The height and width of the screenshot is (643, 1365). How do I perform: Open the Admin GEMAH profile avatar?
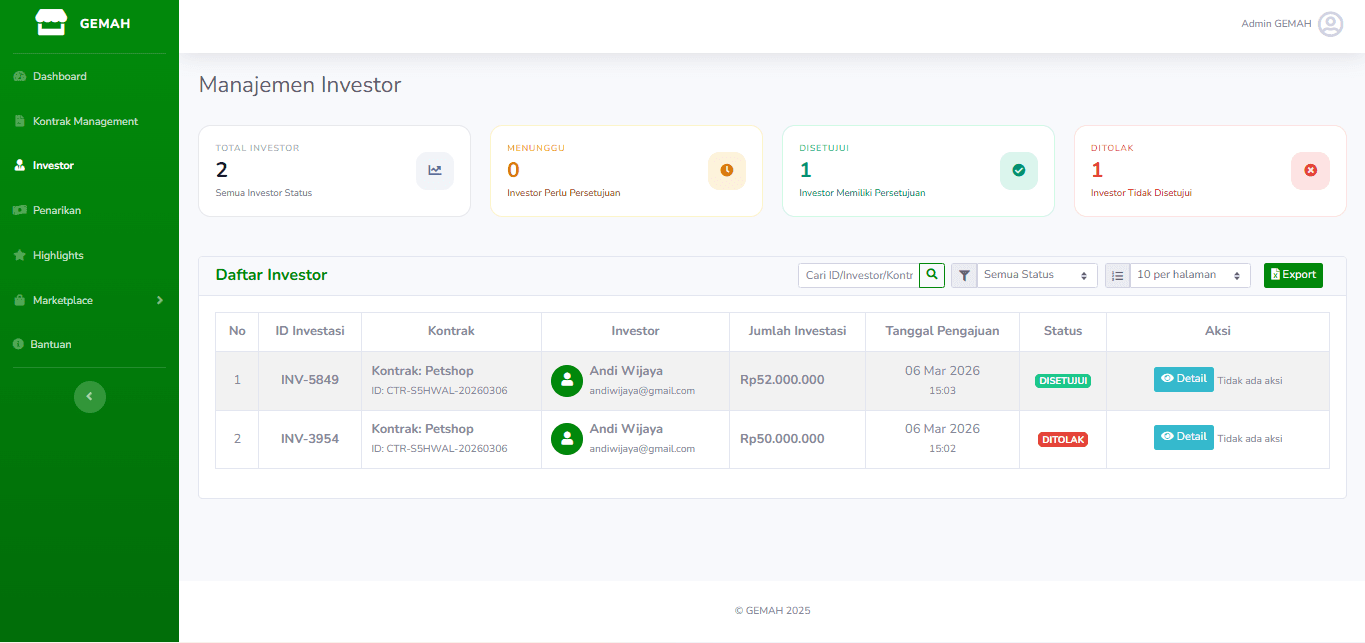(x=1330, y=24)
